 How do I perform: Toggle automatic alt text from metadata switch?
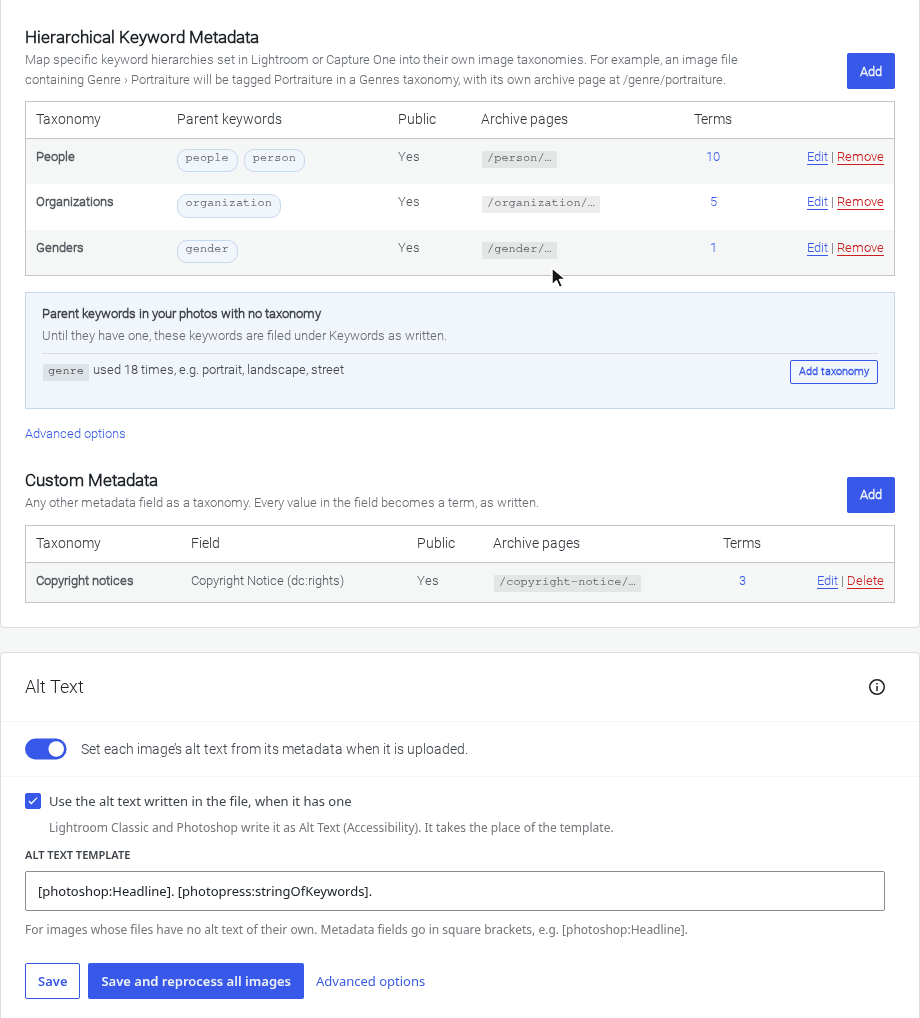pyautogui.click(x=45, y=749)
